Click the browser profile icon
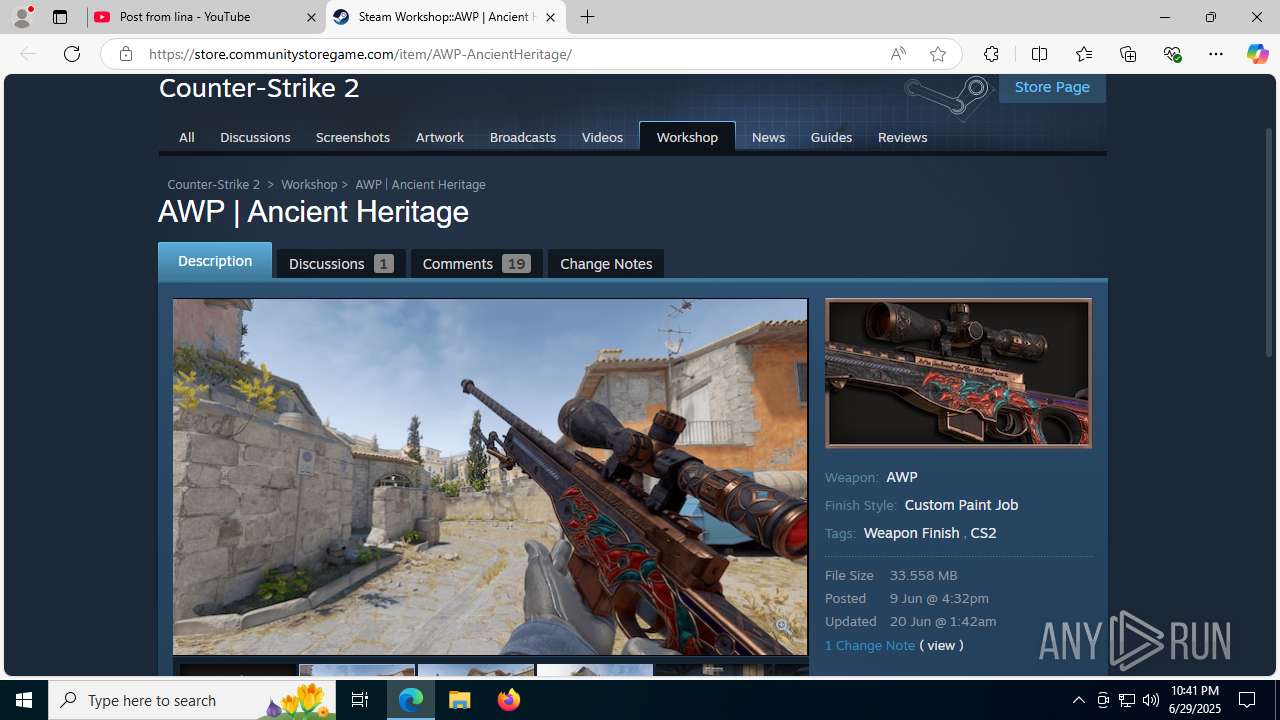This screenshot has height=720, width=1280. click(x=22, y=17)
